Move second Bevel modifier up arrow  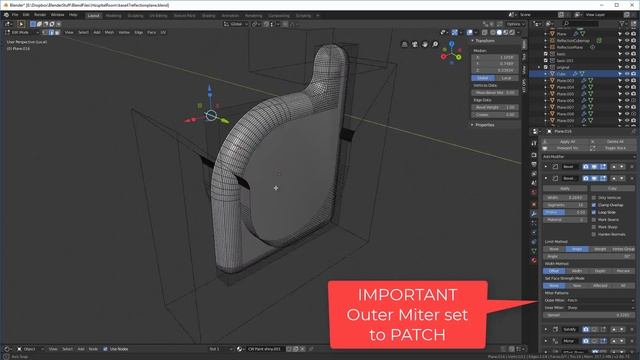[x=614, y=178]
